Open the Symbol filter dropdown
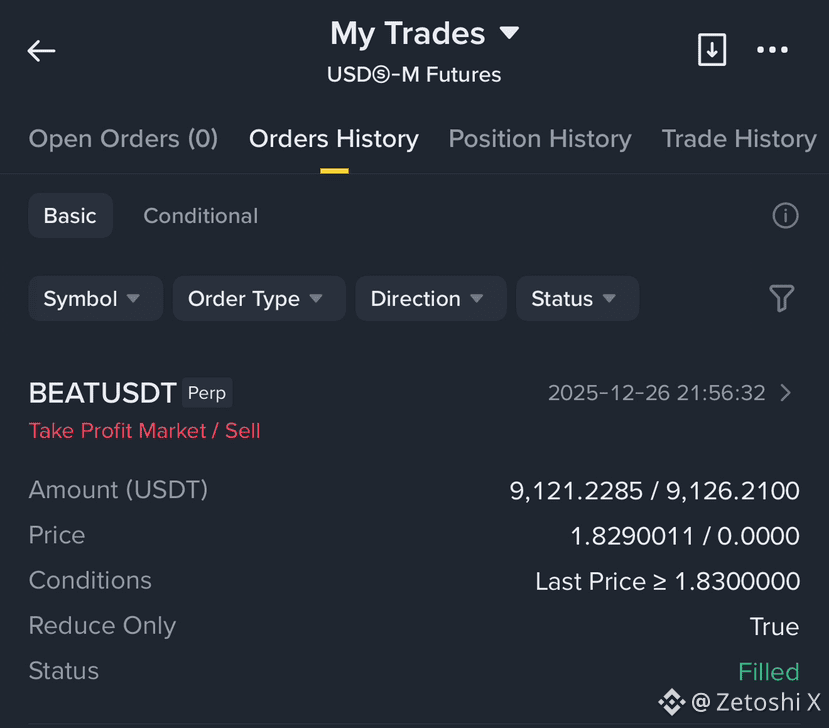The image size is (829, 728). pos(96,299)
